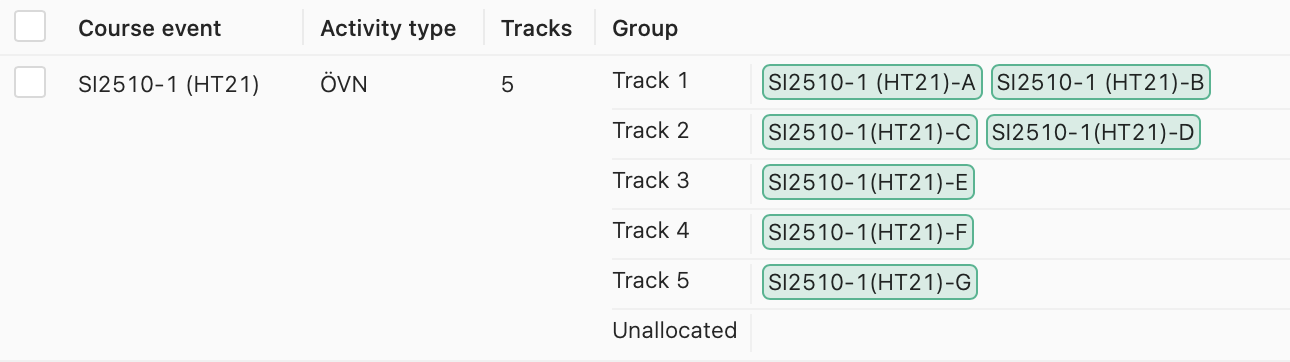Select the Track 4 row label
Image resolution: width=1290 pixels, height=362 pixels.
point(651,230)
